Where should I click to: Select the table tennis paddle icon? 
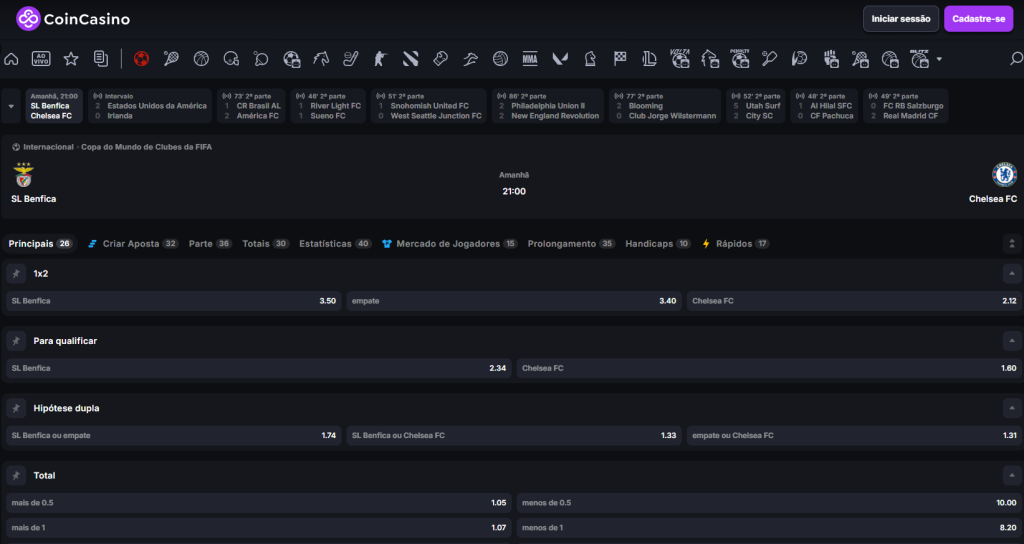point(261,59)
